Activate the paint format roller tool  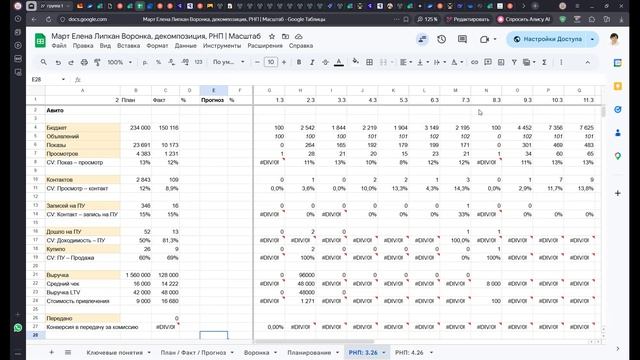coord(97,62)
